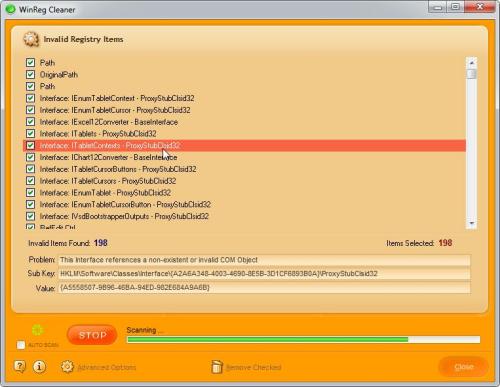Toggle the ITablets ProxyStubClsid32 checkbox
The image size is (500, 387).
(x=30, y=134)
